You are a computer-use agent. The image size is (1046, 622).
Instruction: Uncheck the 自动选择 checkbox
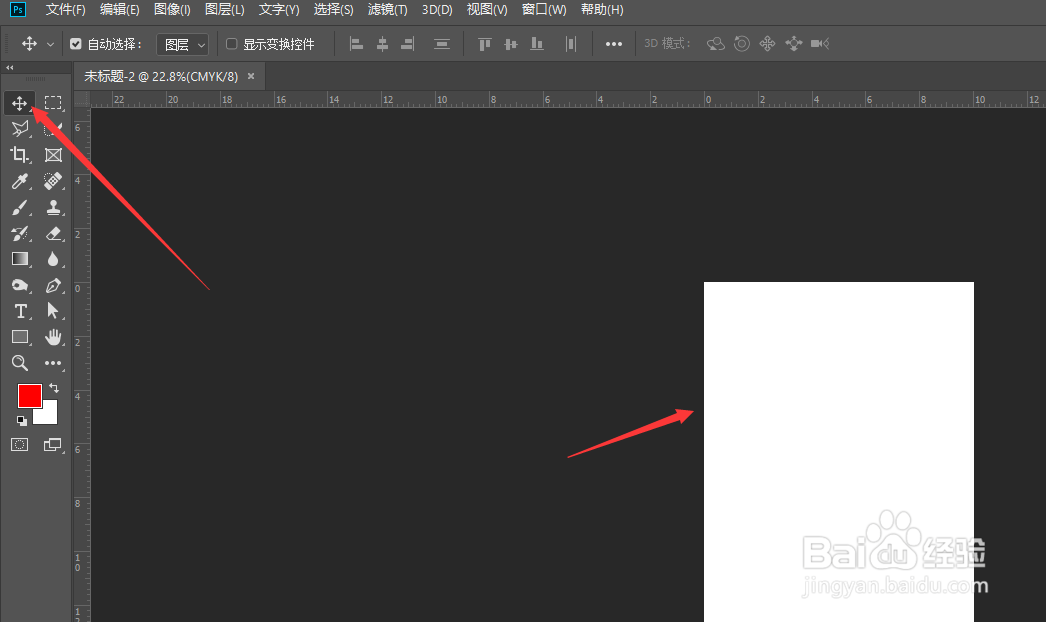click(75, 44)
